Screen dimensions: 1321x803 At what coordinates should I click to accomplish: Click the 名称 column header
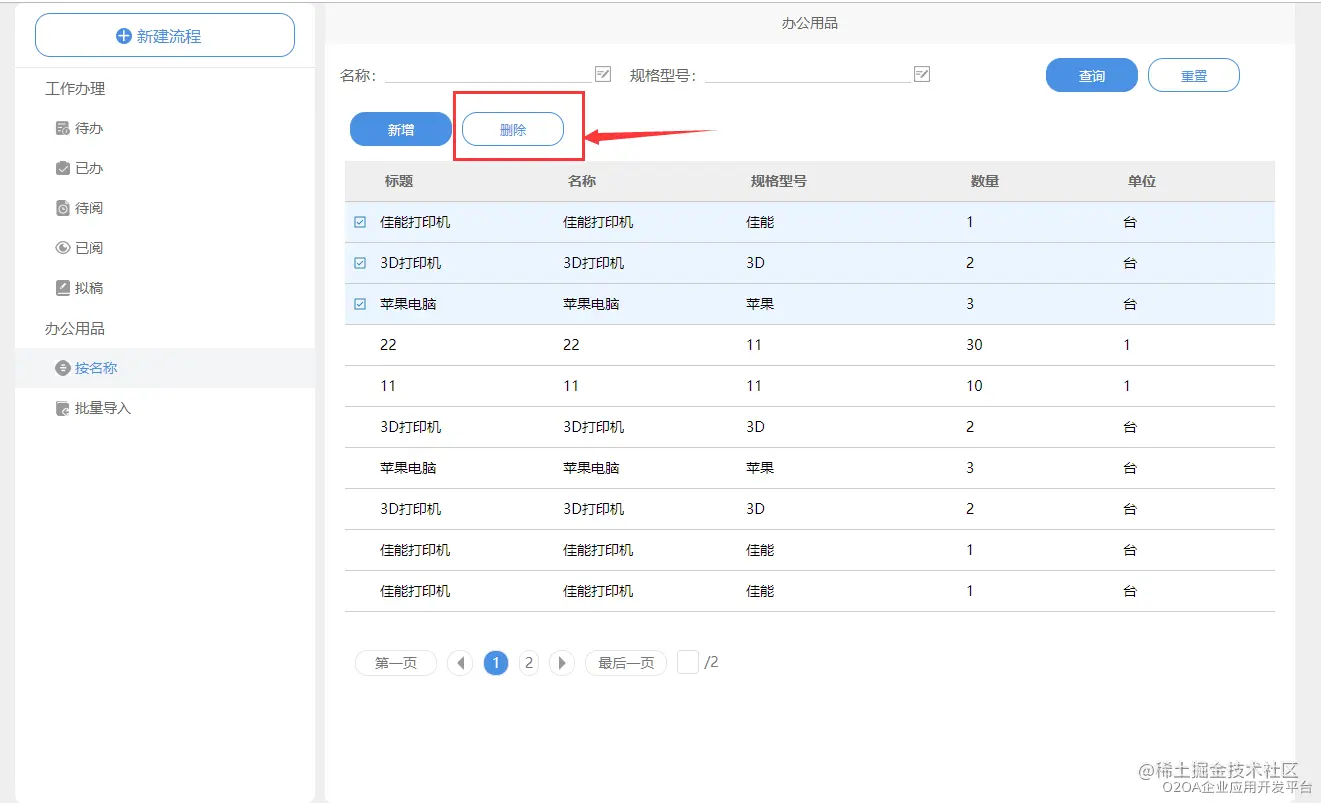click(x=582, y=181)
